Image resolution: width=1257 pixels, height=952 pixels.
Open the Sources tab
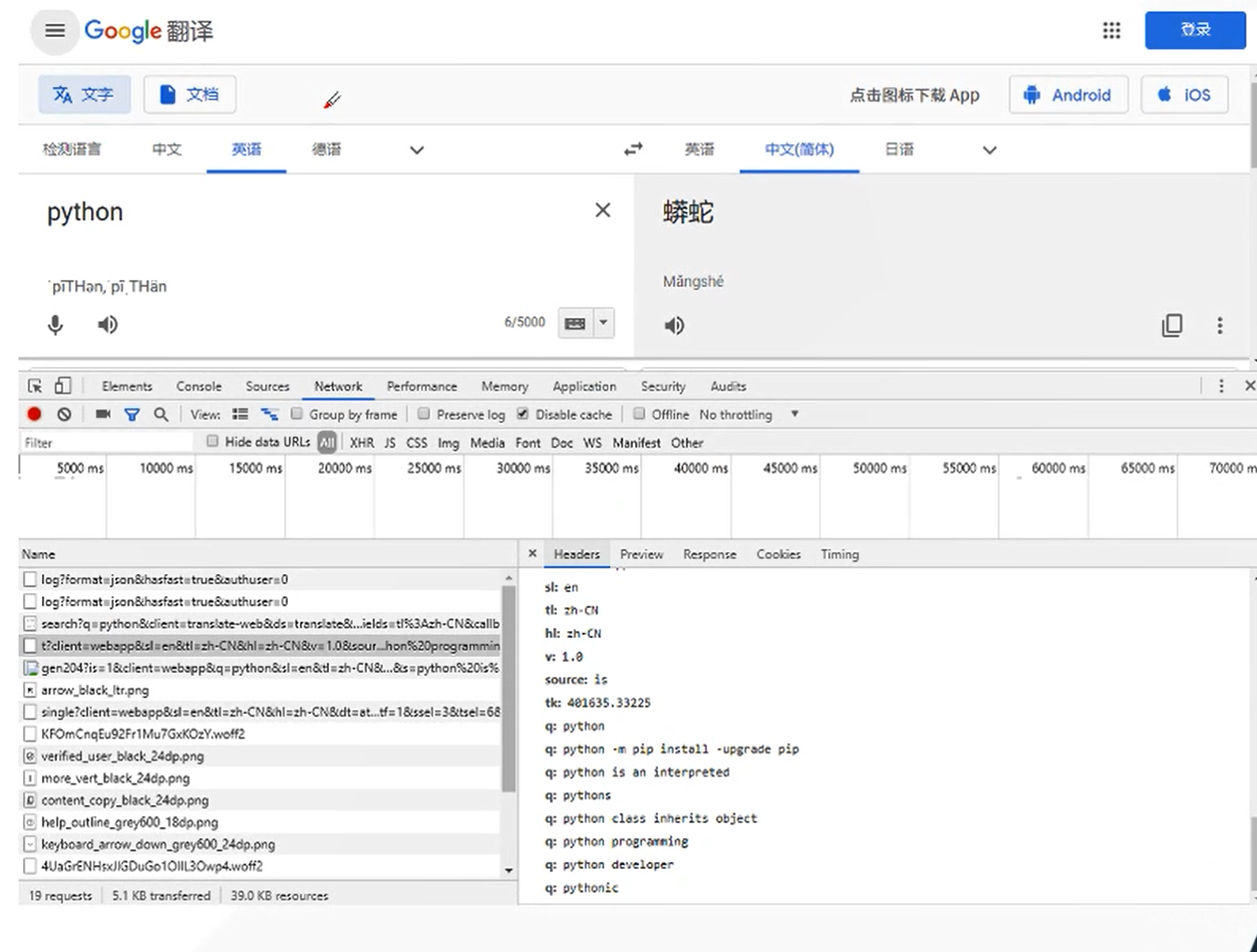pos(267,386)
